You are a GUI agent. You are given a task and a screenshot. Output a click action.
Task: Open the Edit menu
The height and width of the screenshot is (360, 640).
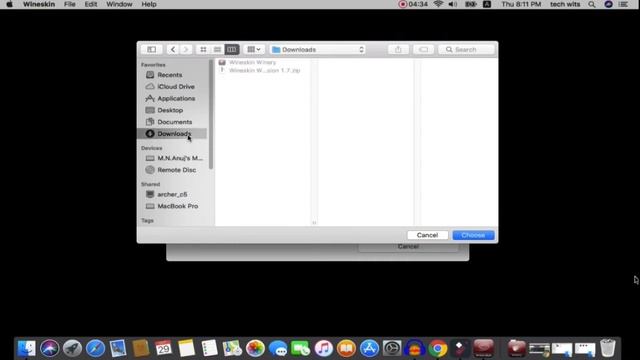pos(91,4)
